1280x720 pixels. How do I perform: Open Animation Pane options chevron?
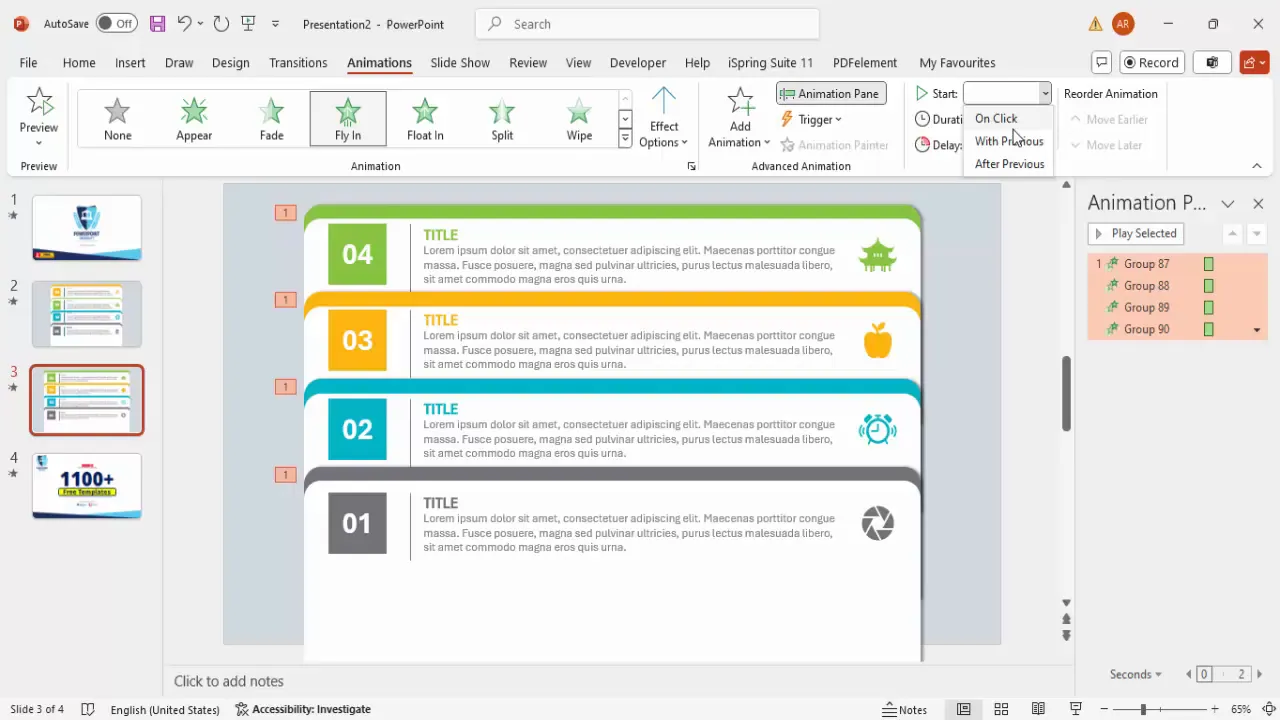(1228, 203)
